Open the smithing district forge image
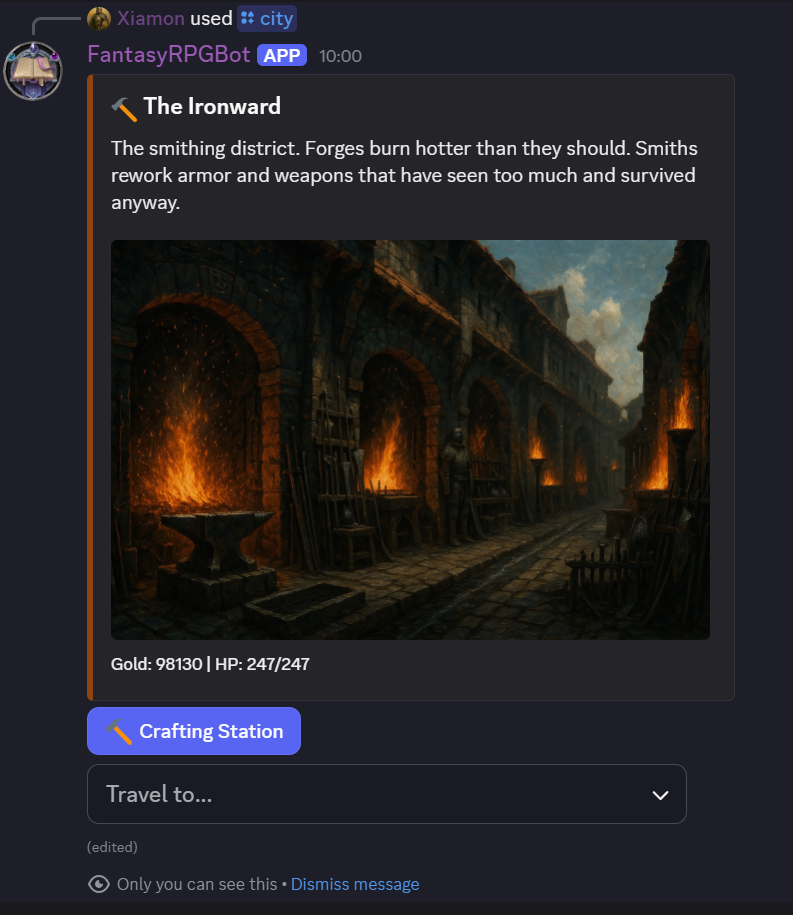This screenshot has width=793, height=915. tap(410, 439)
